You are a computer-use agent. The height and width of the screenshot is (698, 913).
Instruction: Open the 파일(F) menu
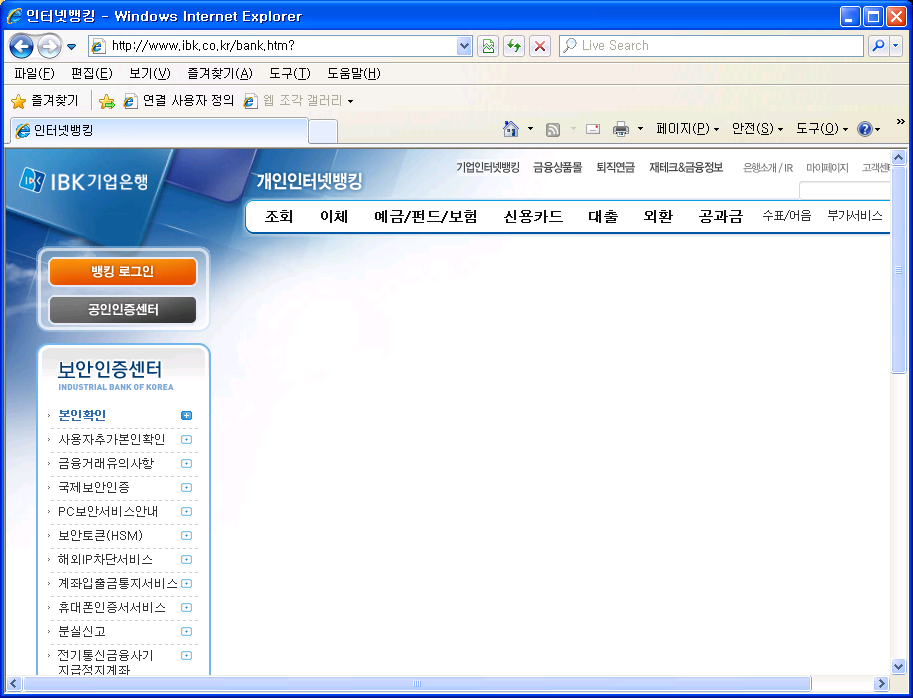pyautogui.click(x=34, y=73)
